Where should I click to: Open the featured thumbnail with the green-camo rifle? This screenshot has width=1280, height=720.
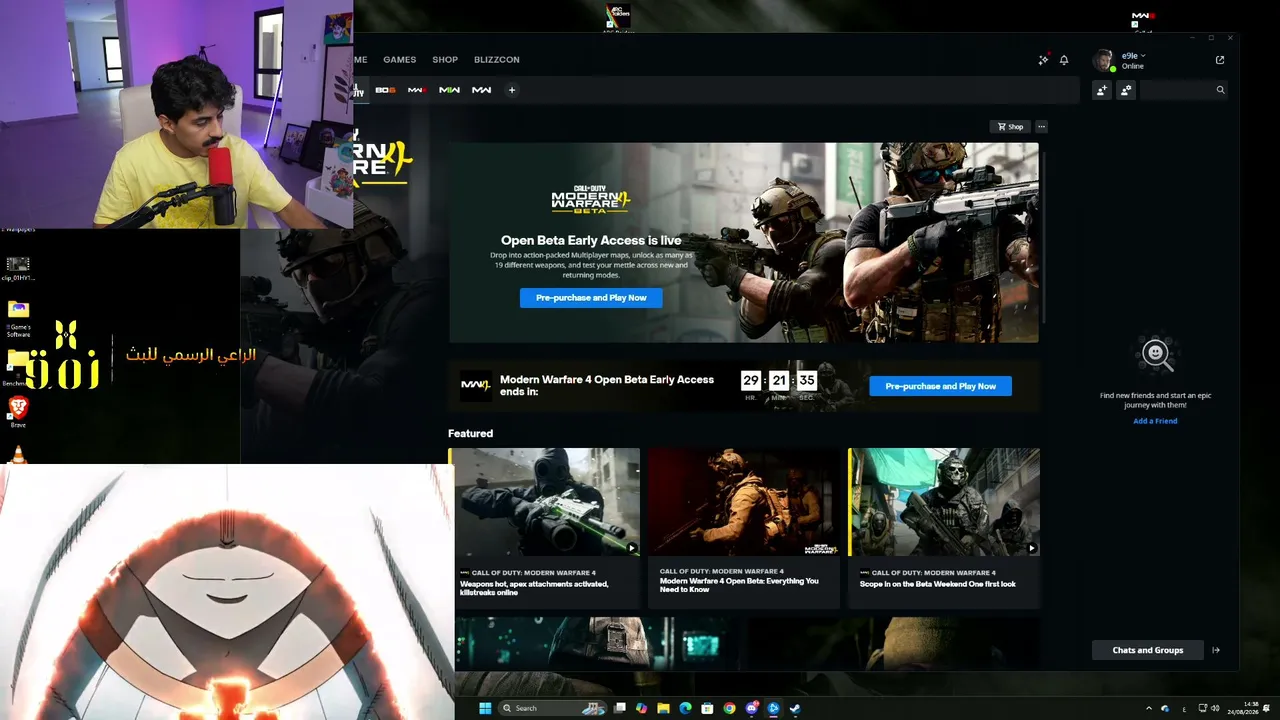coord(547,502)
